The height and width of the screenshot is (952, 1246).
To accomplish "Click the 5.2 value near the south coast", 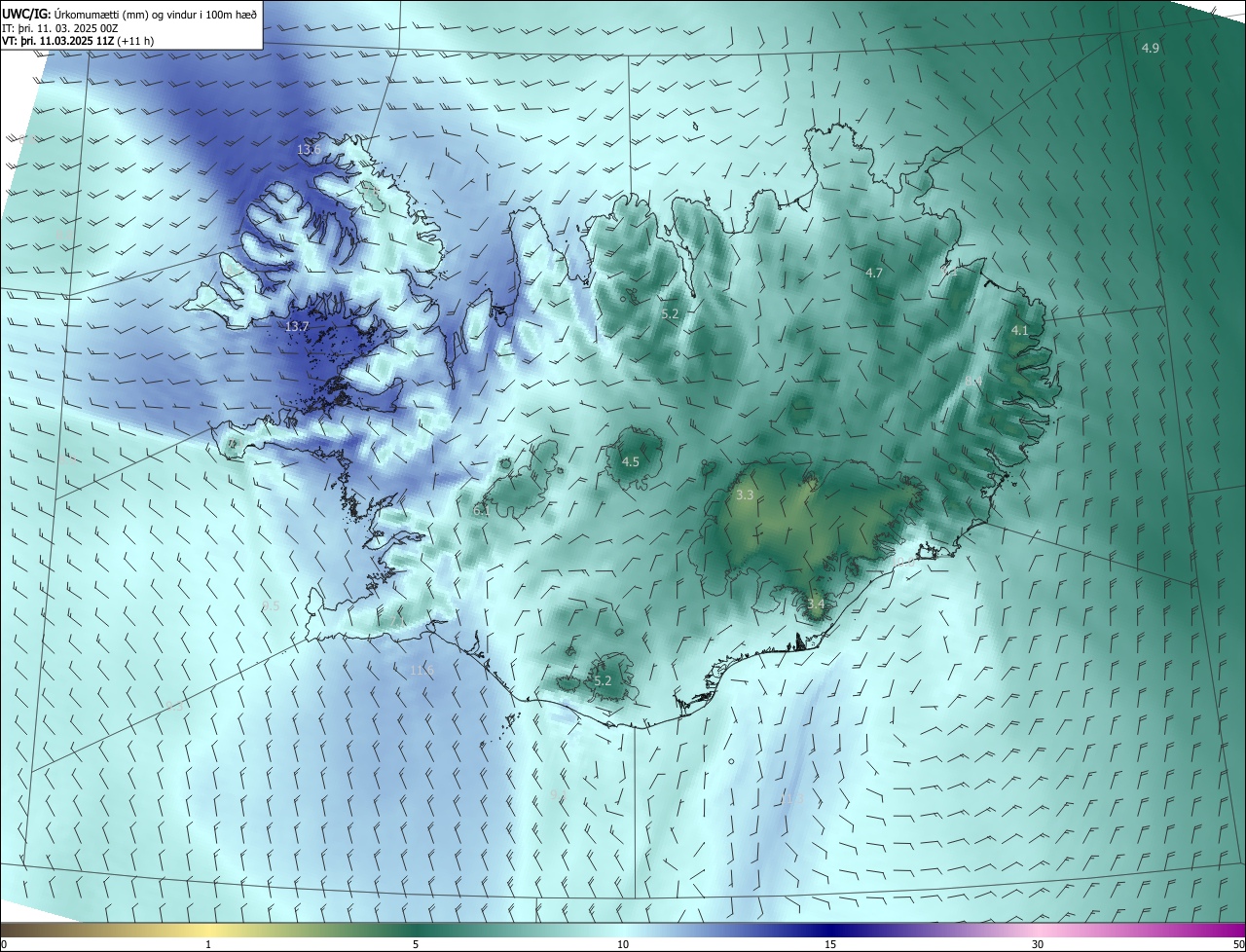I will pos(603,680).
